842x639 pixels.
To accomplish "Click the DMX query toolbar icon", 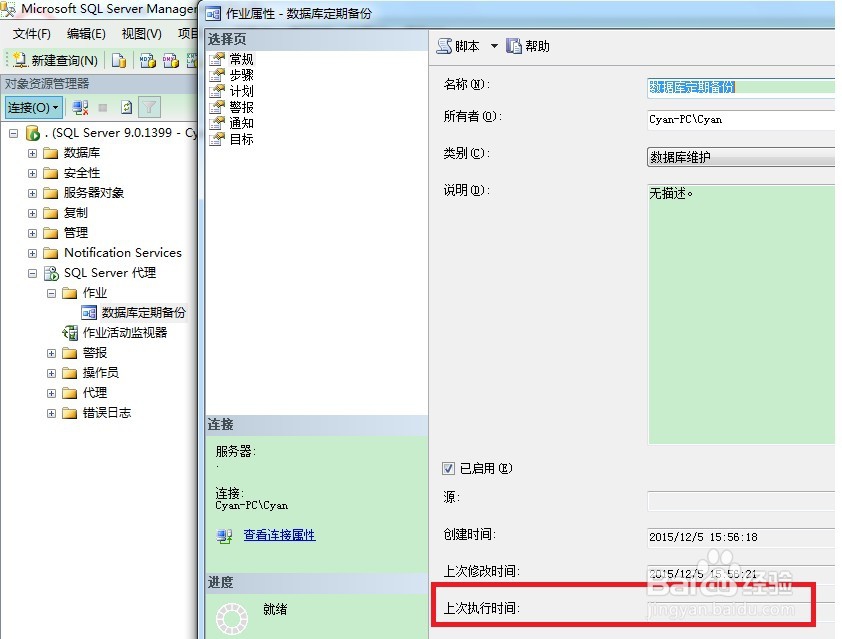I will tap(168, 60).
